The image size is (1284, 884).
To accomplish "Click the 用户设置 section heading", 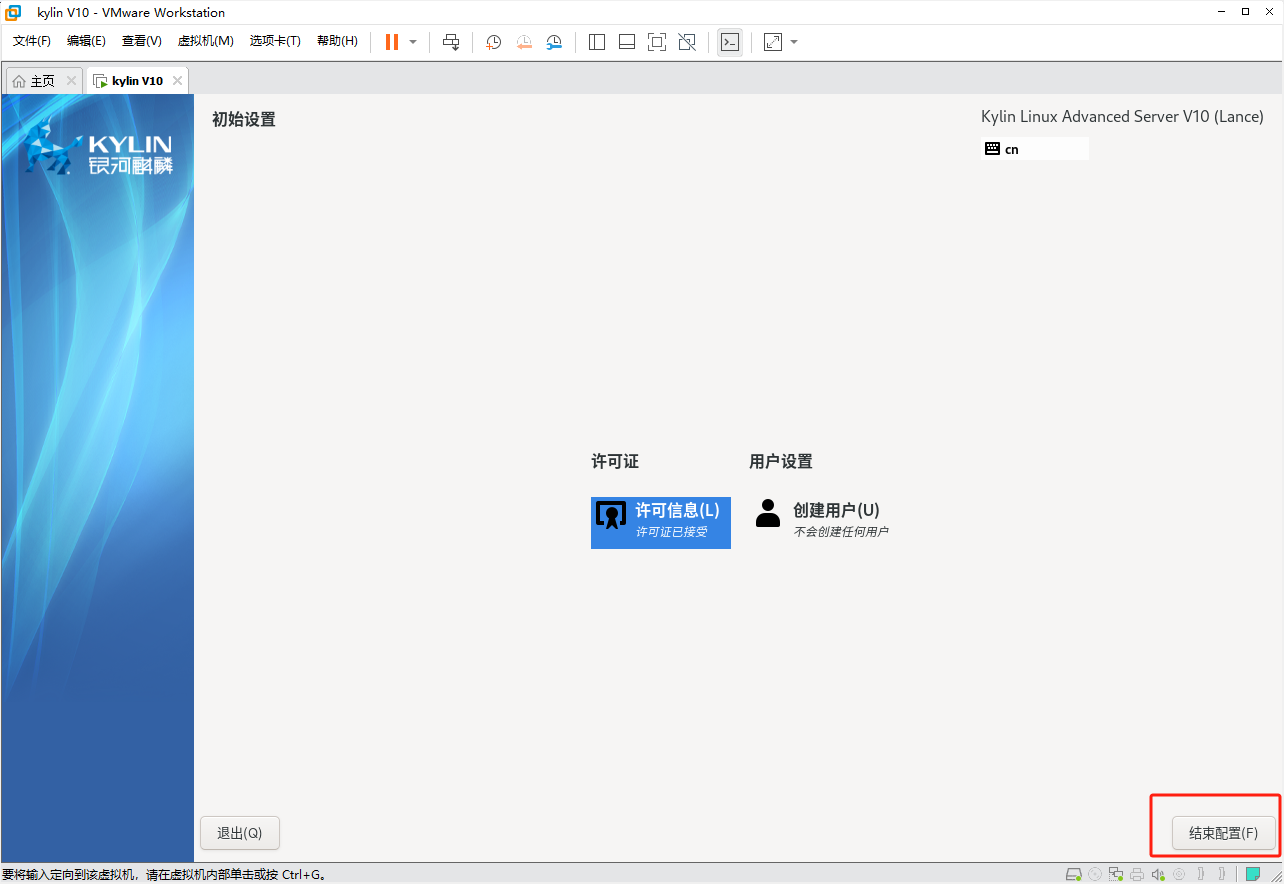I will point(781,461).
